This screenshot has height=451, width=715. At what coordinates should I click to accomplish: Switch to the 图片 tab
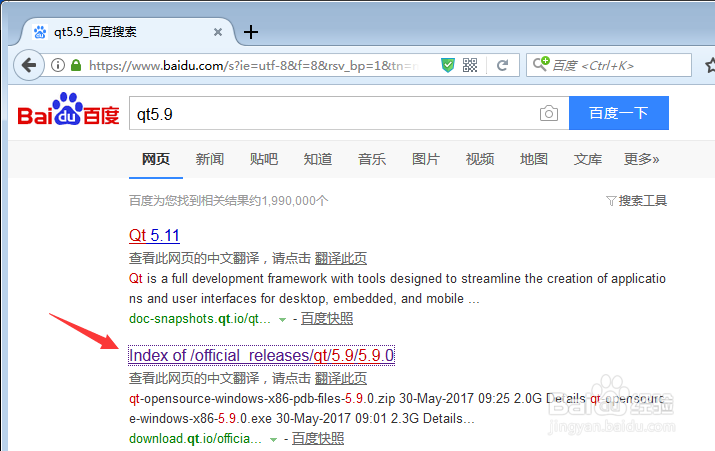[425, 159]
